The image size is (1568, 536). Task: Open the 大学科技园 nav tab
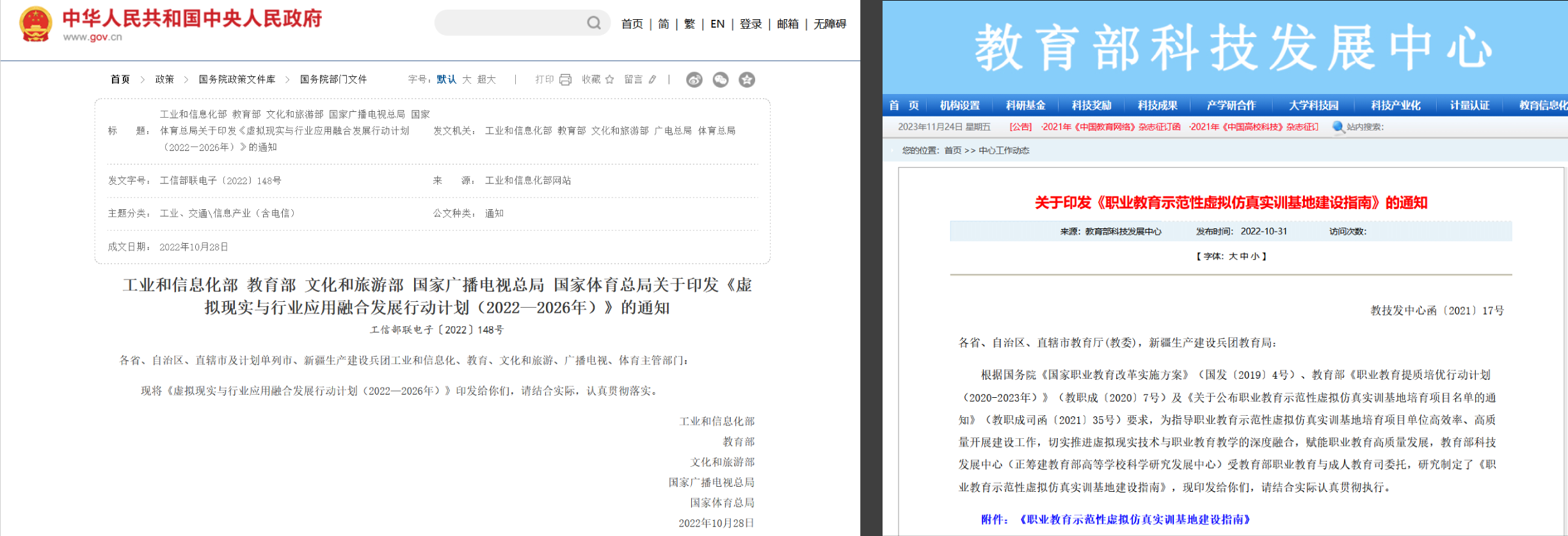point(1314,106)
